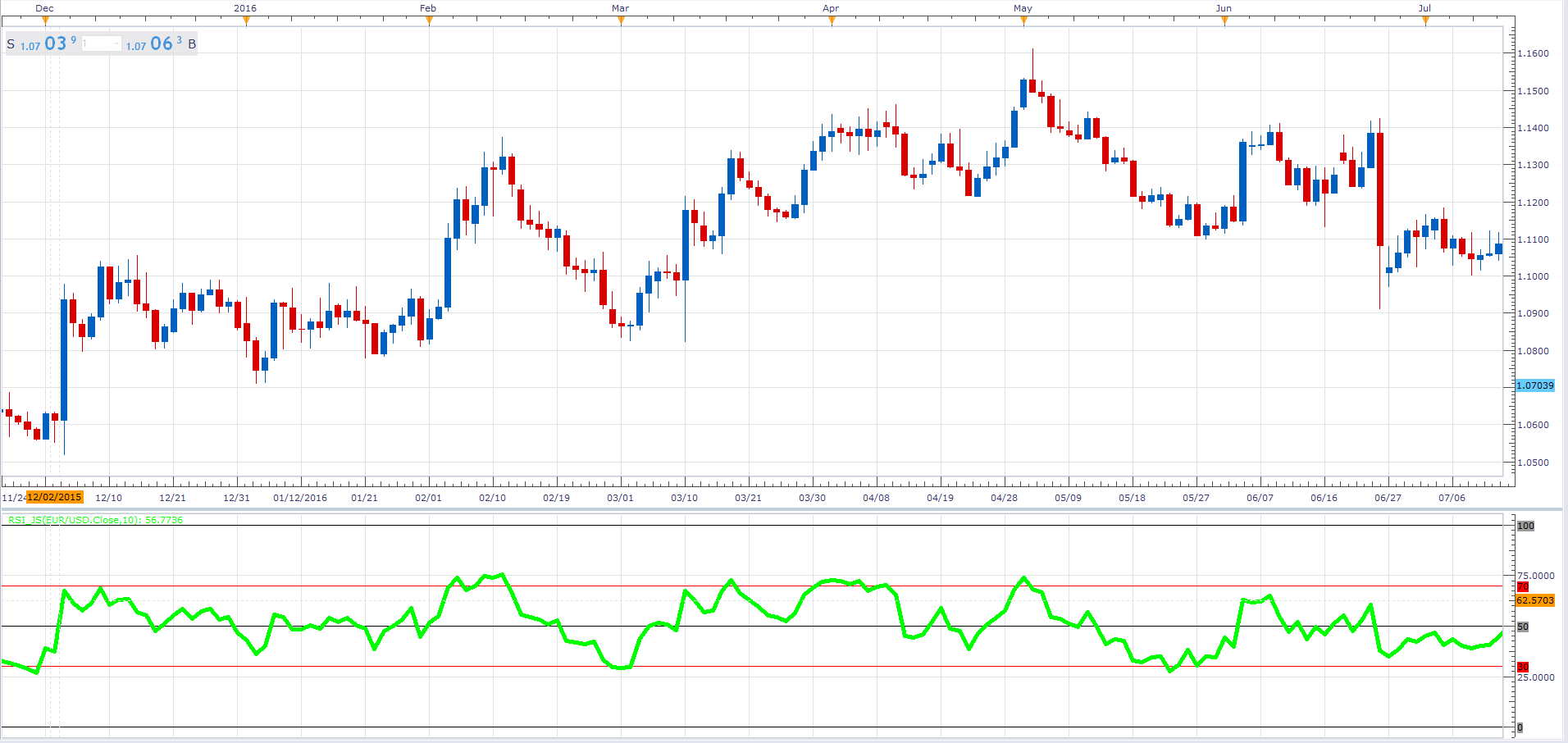Select the Jun orange timeline marker

point(1224,21)
